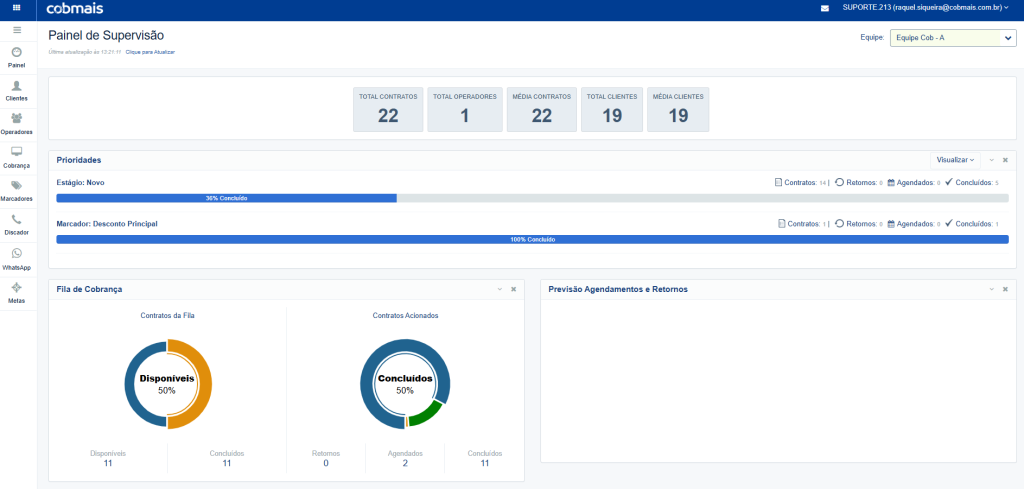1024x489 pixels.
Task: Click the 36% Concluído progress bar
Action: pyautogui.click(x=226, y=198)
